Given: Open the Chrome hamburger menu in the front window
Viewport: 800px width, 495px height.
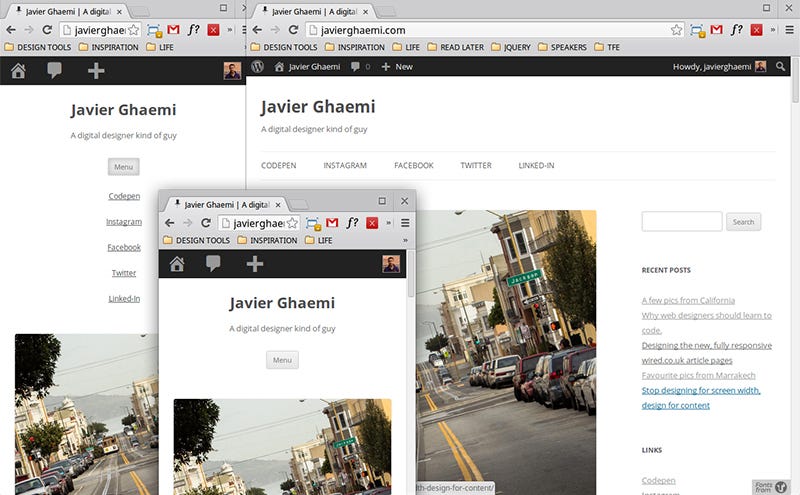Looking at the screenshot, I should coord(405,223).
